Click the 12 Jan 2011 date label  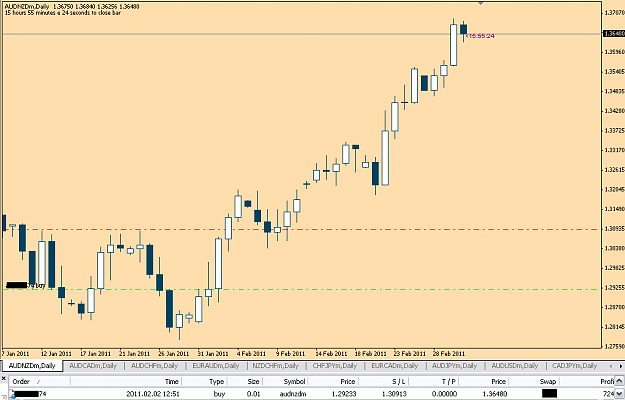tap(56, 353)
